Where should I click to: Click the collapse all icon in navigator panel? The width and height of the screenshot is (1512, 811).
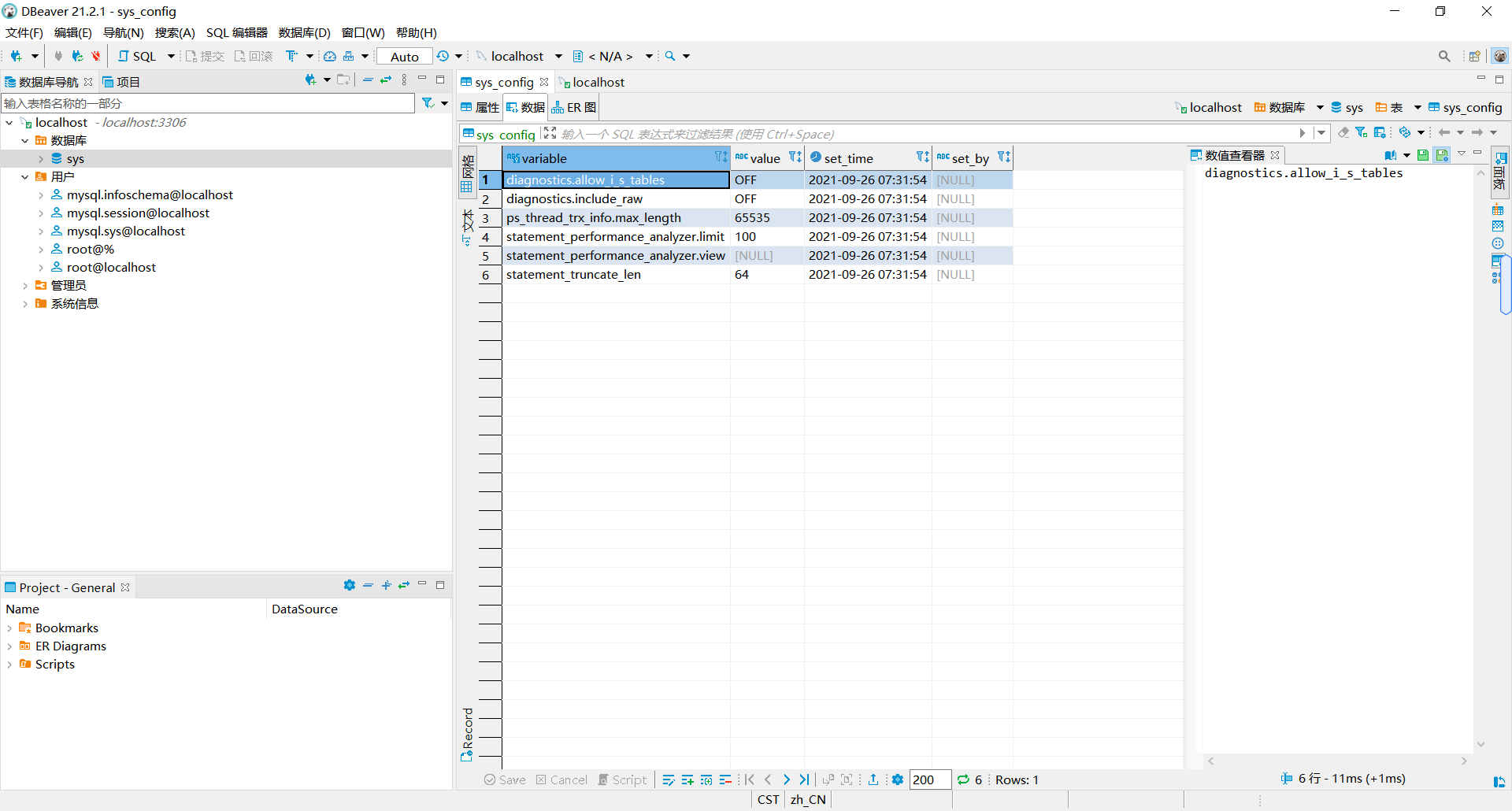(368, 80)
